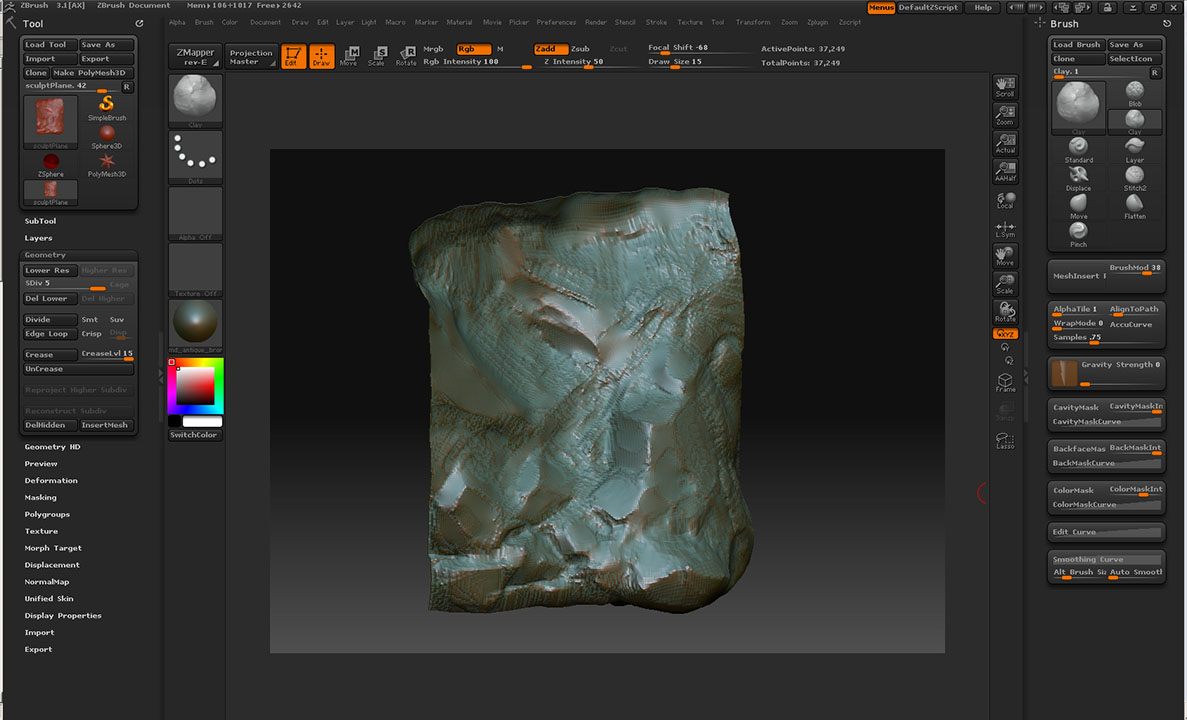Toggle the Mrgb paint mode
Image resolution: width=1187 pixels, height=720 pixels.
433,49
